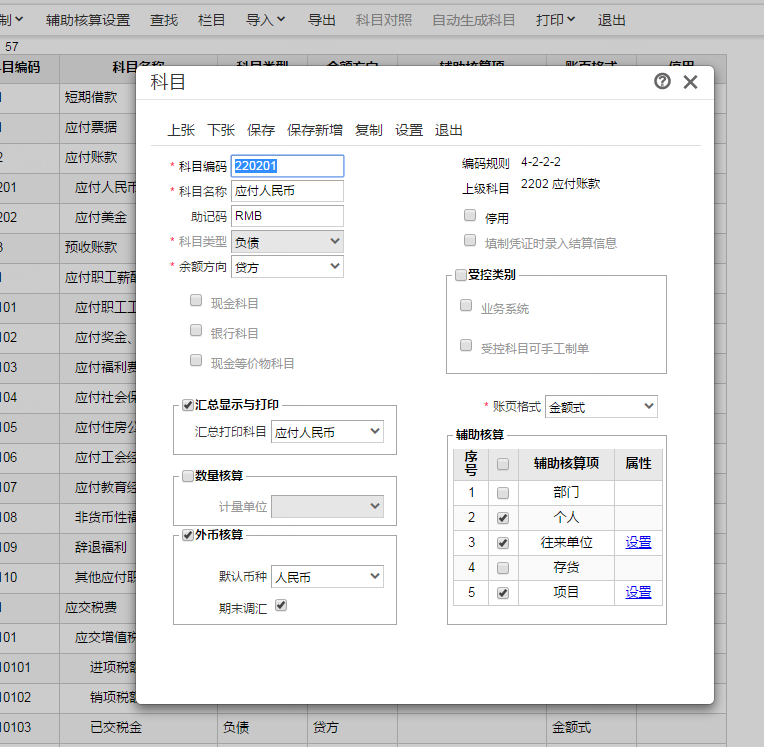Open 辅助核算设置 in main toolbar
Image resolution: width=764 pixels, height=747 pixels.
tap(88, 20)
